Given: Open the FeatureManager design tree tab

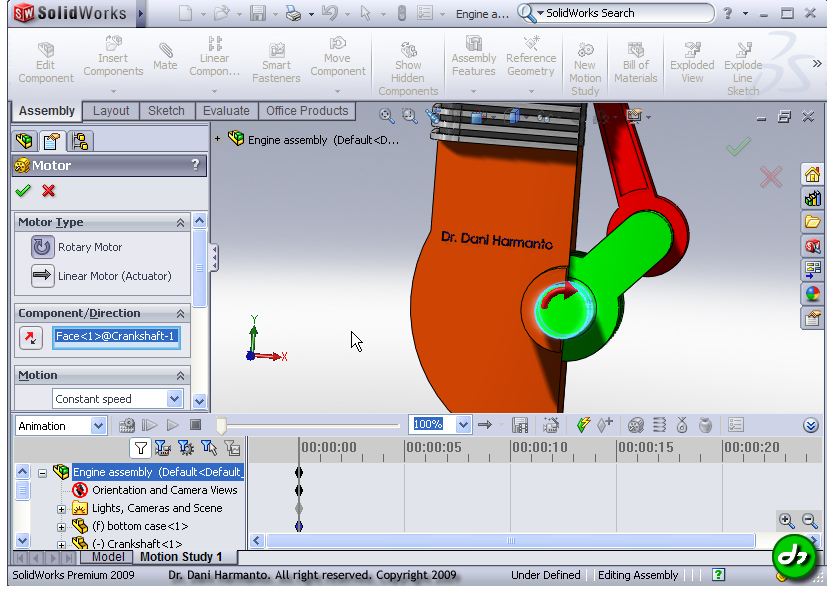Looking at the screenshot, I should [x=25, y=141].
